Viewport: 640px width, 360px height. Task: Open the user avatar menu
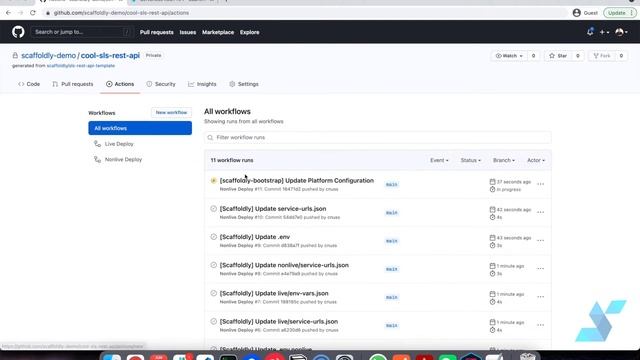(x=621, y=32)
